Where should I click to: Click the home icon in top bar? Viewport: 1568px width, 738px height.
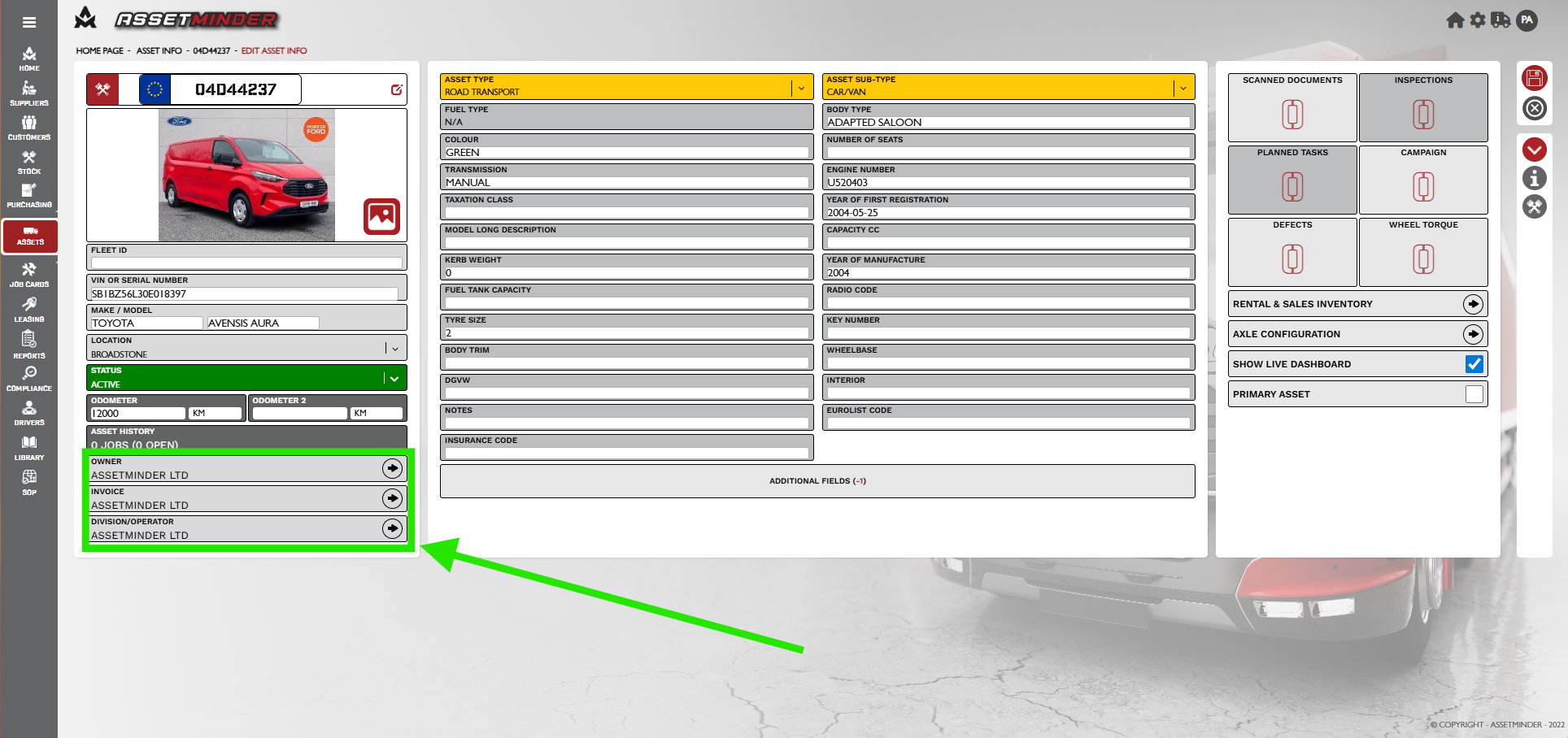(x=1455, y=20)
